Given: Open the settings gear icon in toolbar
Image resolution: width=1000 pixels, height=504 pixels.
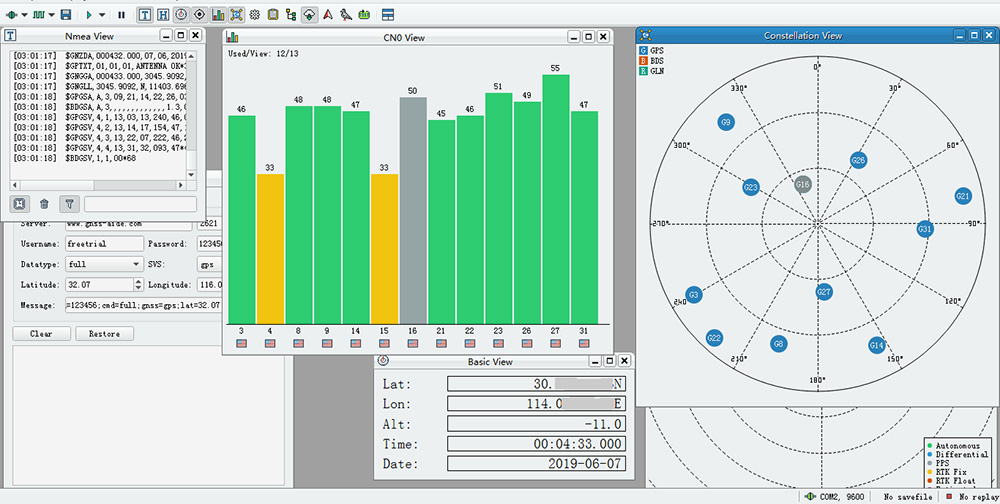Looking at the screenshot, I should tap(254, 15).
